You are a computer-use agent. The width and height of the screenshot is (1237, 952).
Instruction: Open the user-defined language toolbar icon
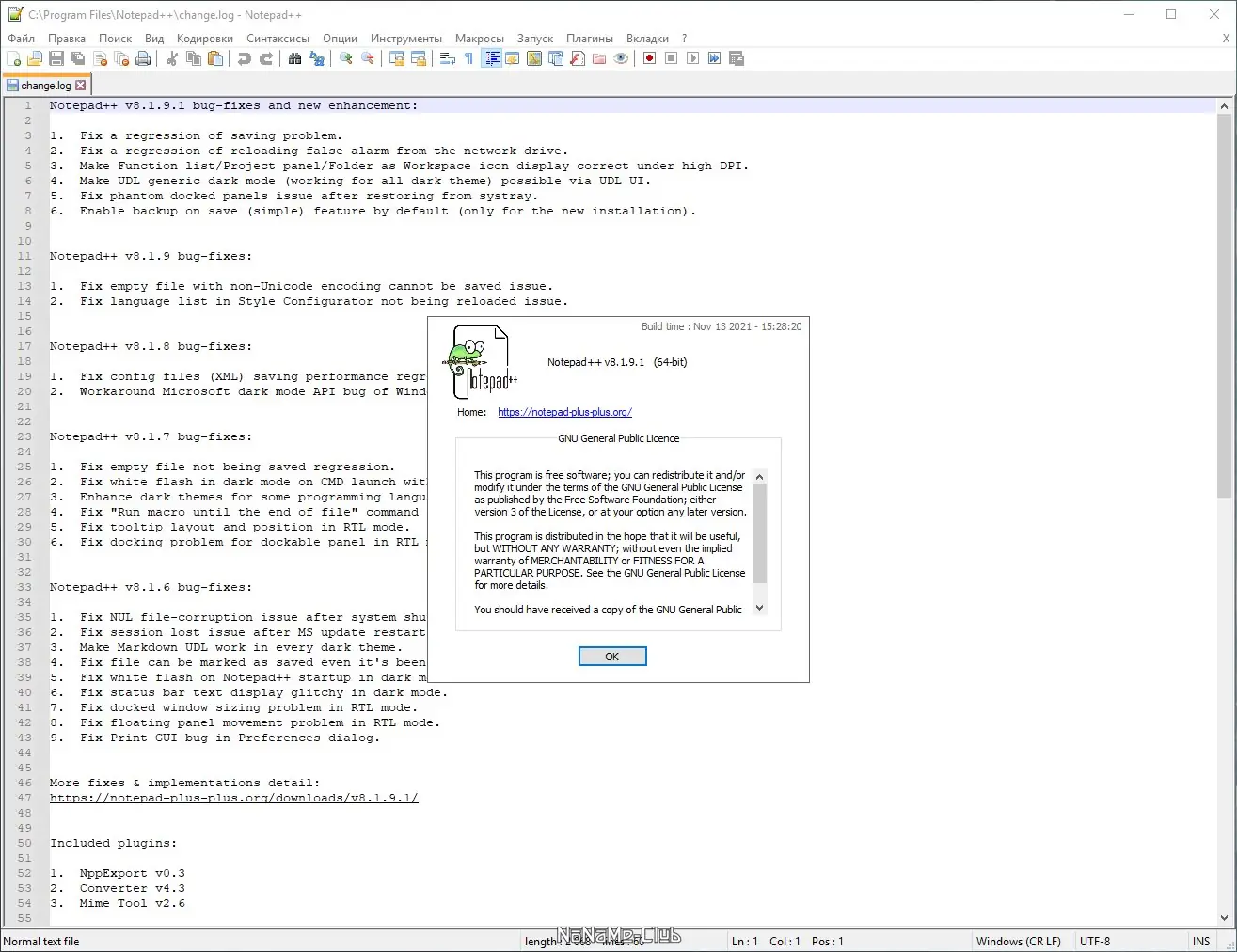click(x=513, y=58)
